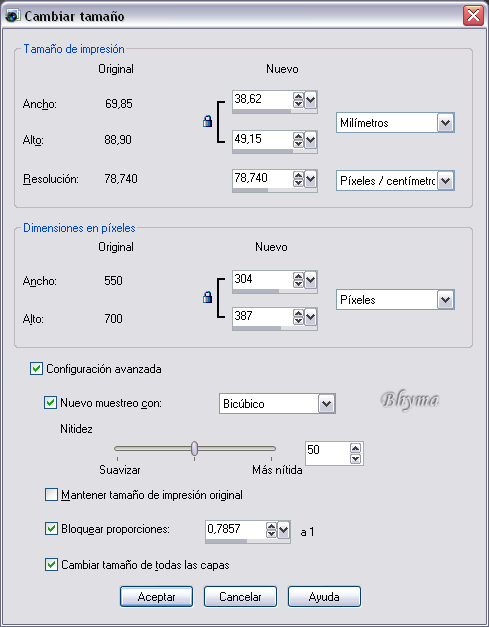
Task: Click the print size aspect lock icon
Action: pos(207,121)
